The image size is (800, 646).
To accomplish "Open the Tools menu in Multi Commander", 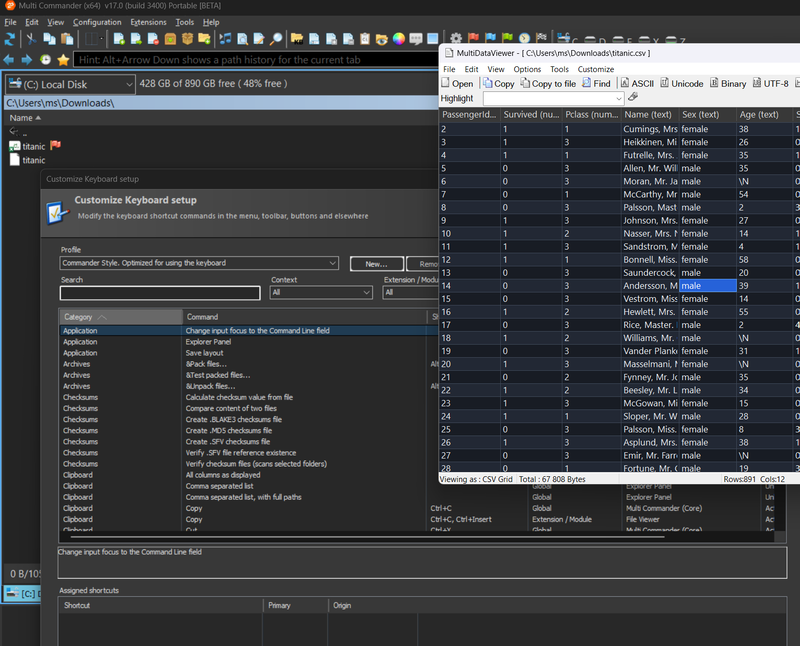I will (x=185, y=22).
